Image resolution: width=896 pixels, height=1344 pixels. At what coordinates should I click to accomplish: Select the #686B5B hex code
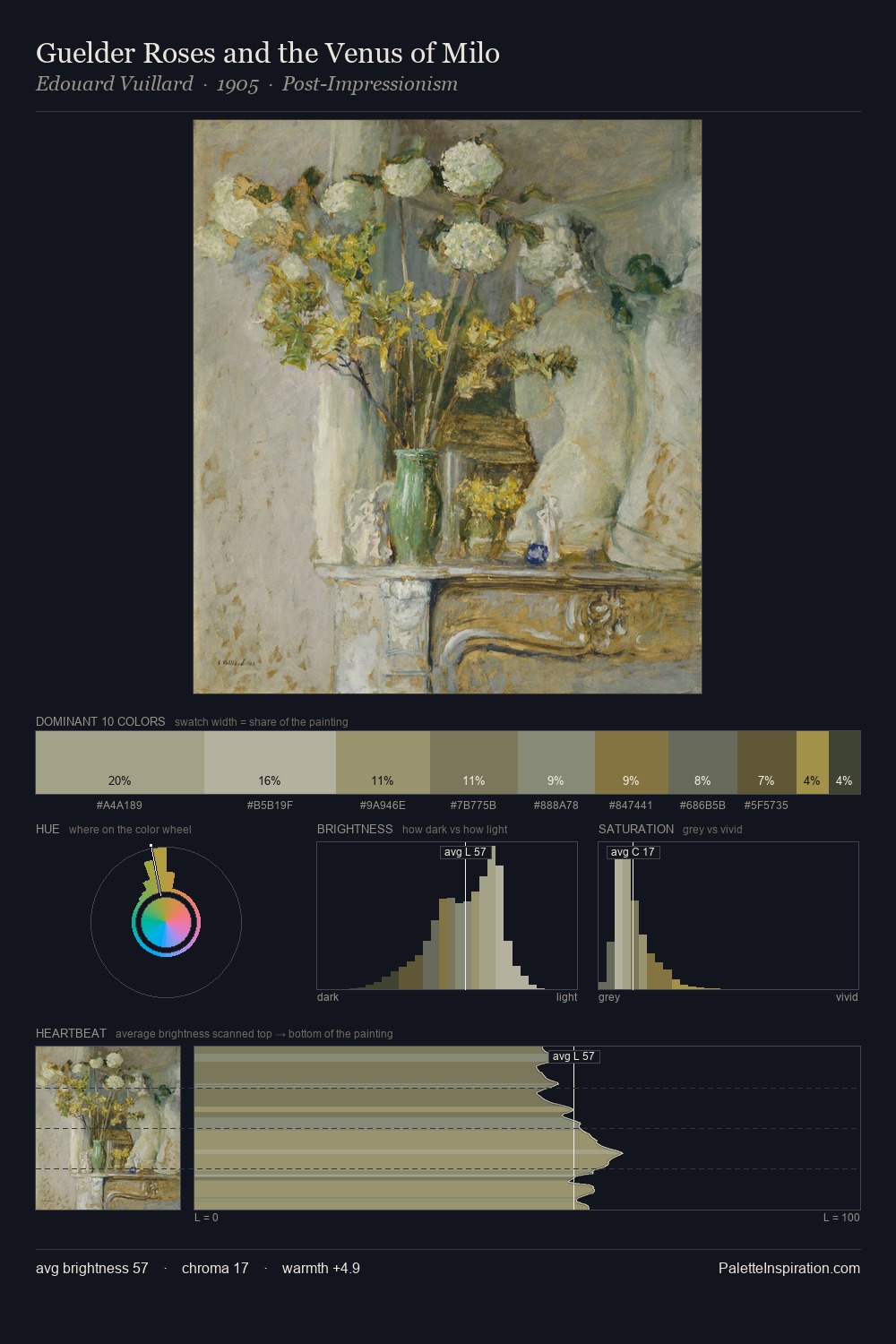[702, 806]
